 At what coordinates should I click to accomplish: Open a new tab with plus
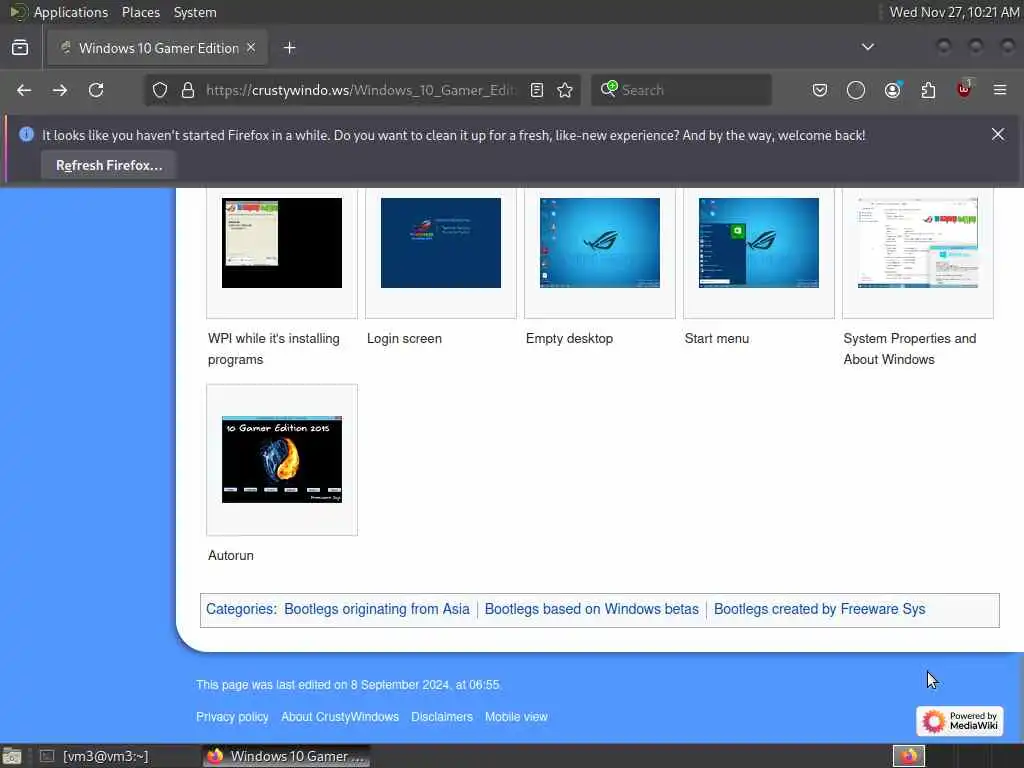tap(289, 48)
